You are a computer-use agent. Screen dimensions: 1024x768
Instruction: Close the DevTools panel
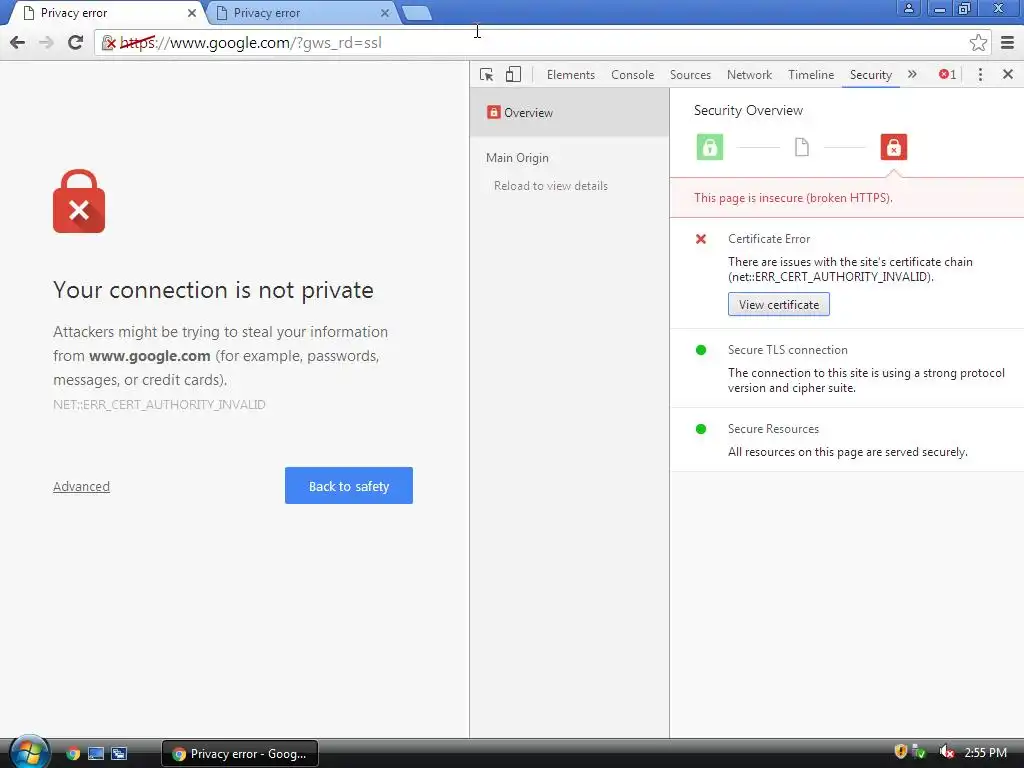(1008, 74)
